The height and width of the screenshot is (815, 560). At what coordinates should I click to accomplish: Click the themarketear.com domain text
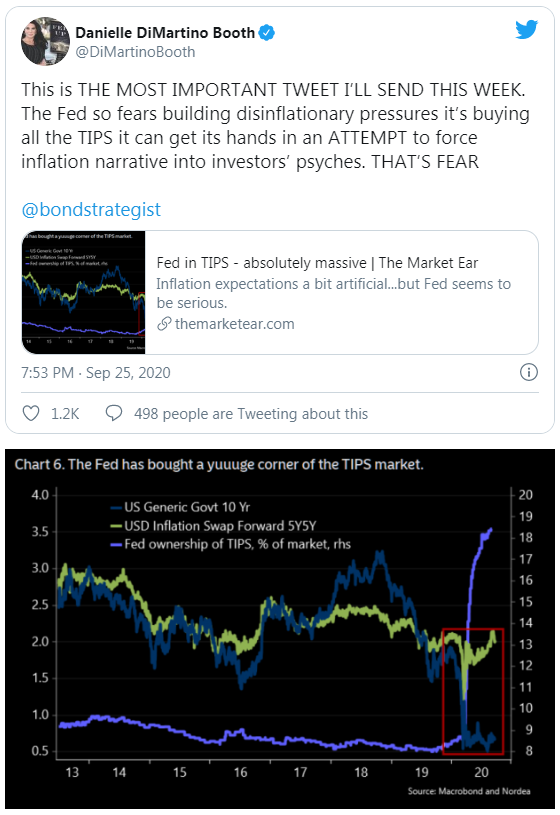pyautogui.click(x=235, y=324)
